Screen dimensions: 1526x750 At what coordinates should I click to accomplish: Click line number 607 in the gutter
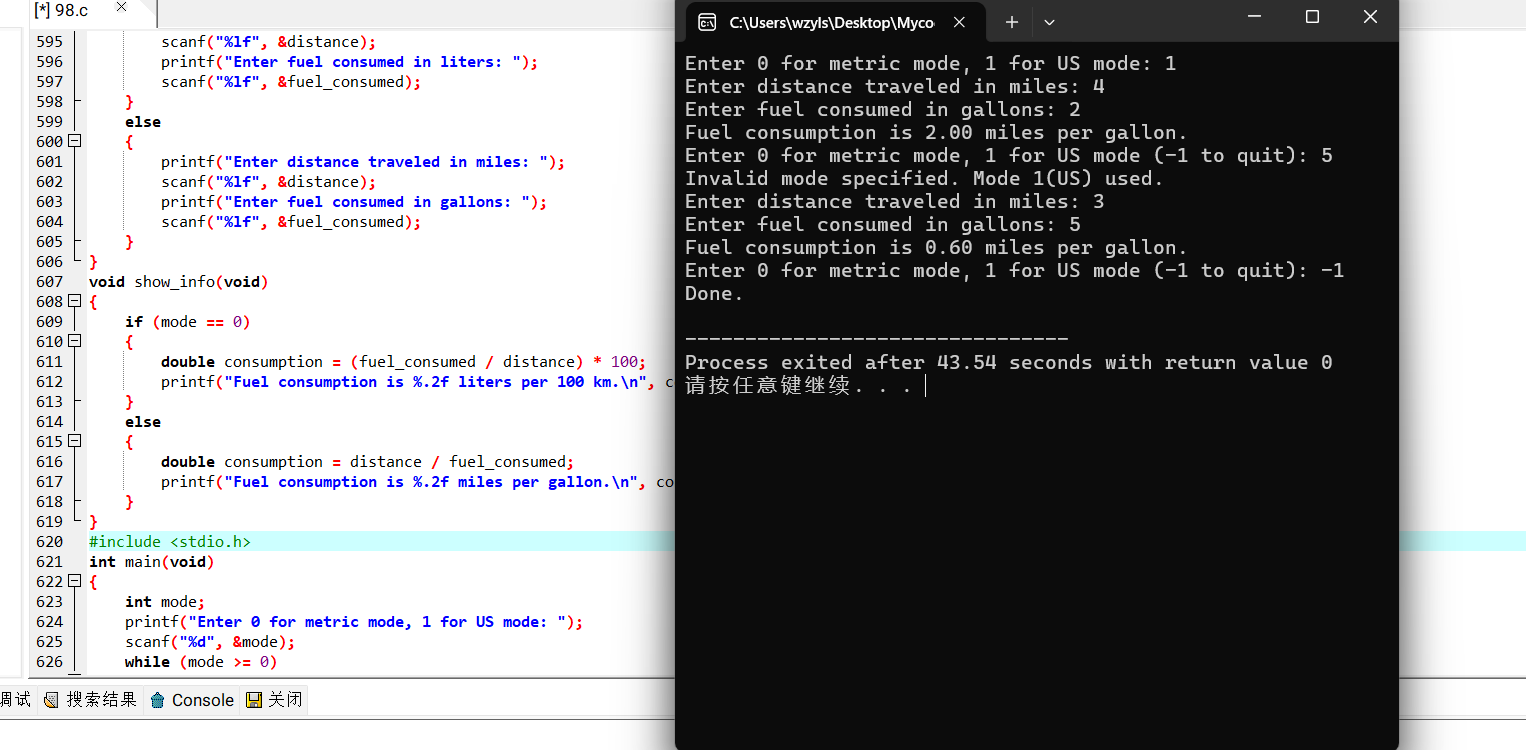tap(49, 282)
